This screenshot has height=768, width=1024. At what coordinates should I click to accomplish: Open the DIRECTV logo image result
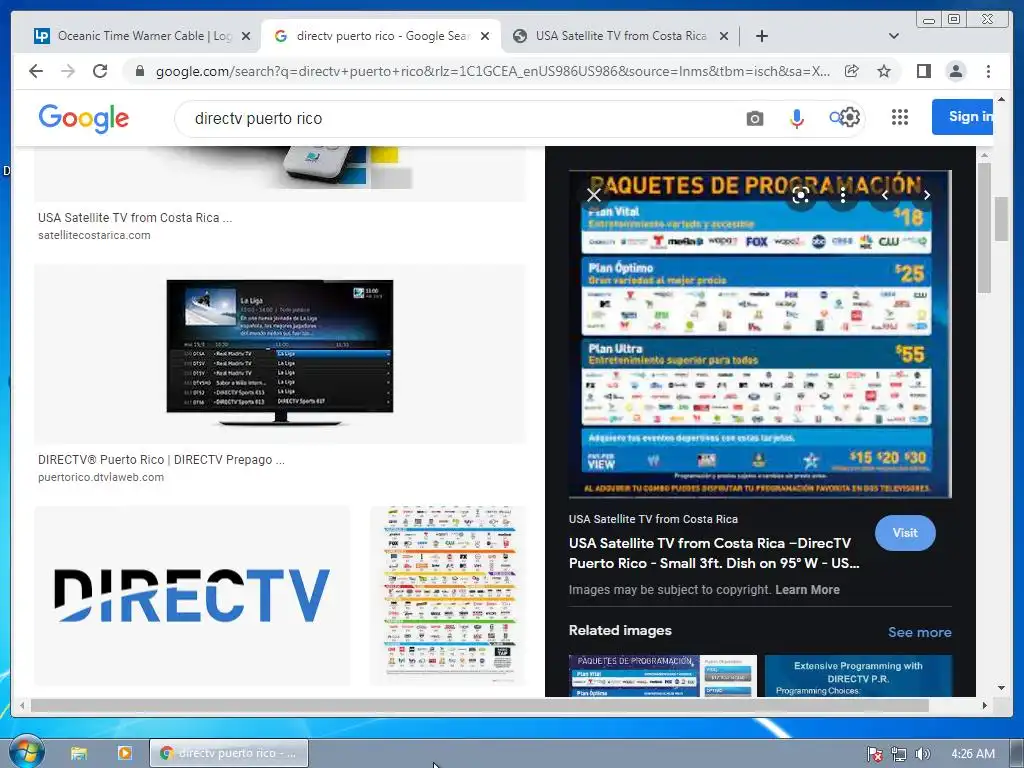point(192,595)
